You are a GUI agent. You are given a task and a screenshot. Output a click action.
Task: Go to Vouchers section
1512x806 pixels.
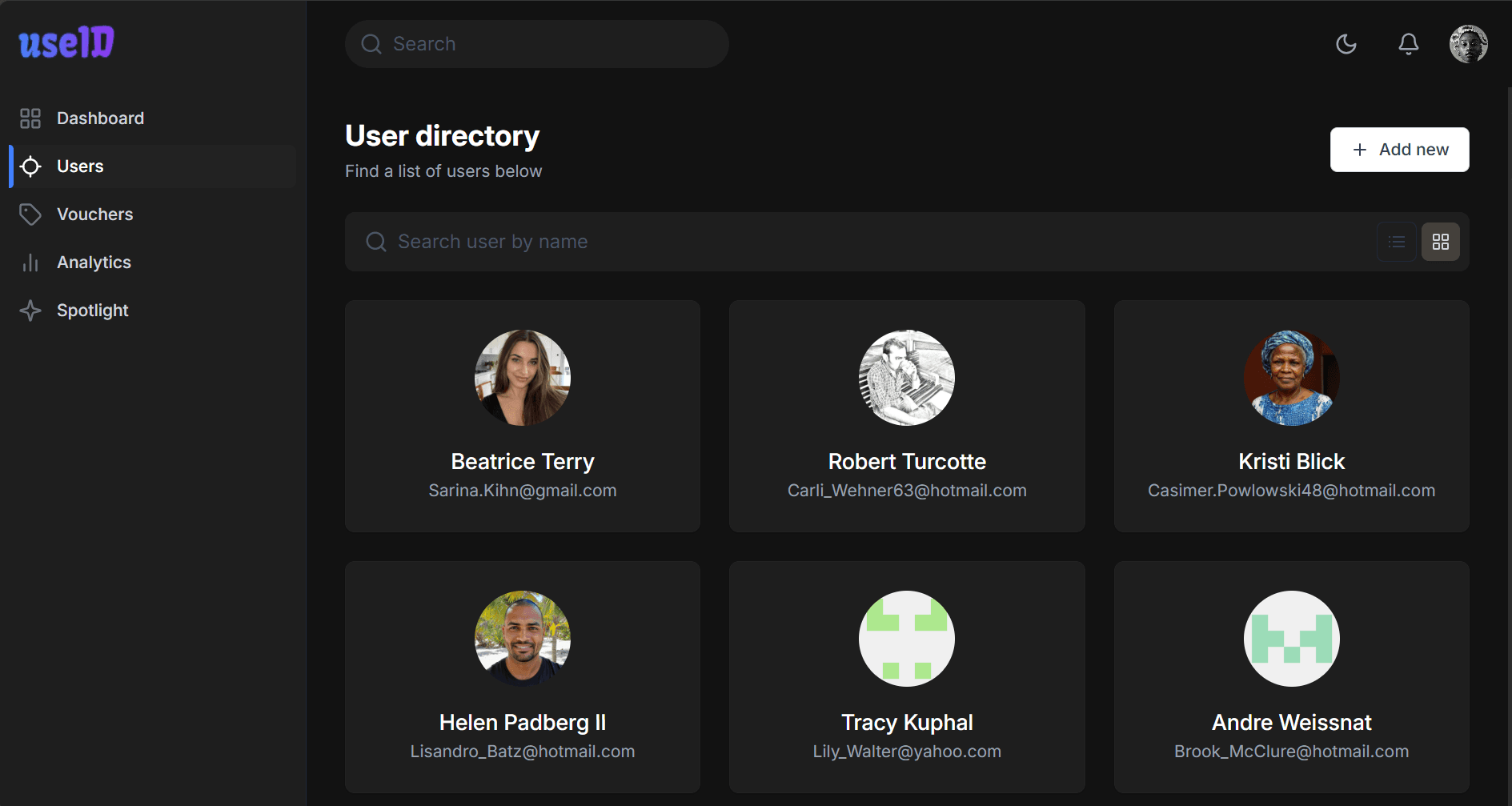coord(153,215)
